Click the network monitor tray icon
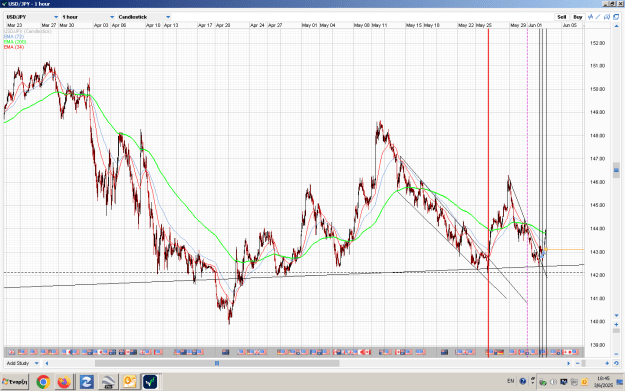This screenshot has width=625, height=391. pos(564,382)
